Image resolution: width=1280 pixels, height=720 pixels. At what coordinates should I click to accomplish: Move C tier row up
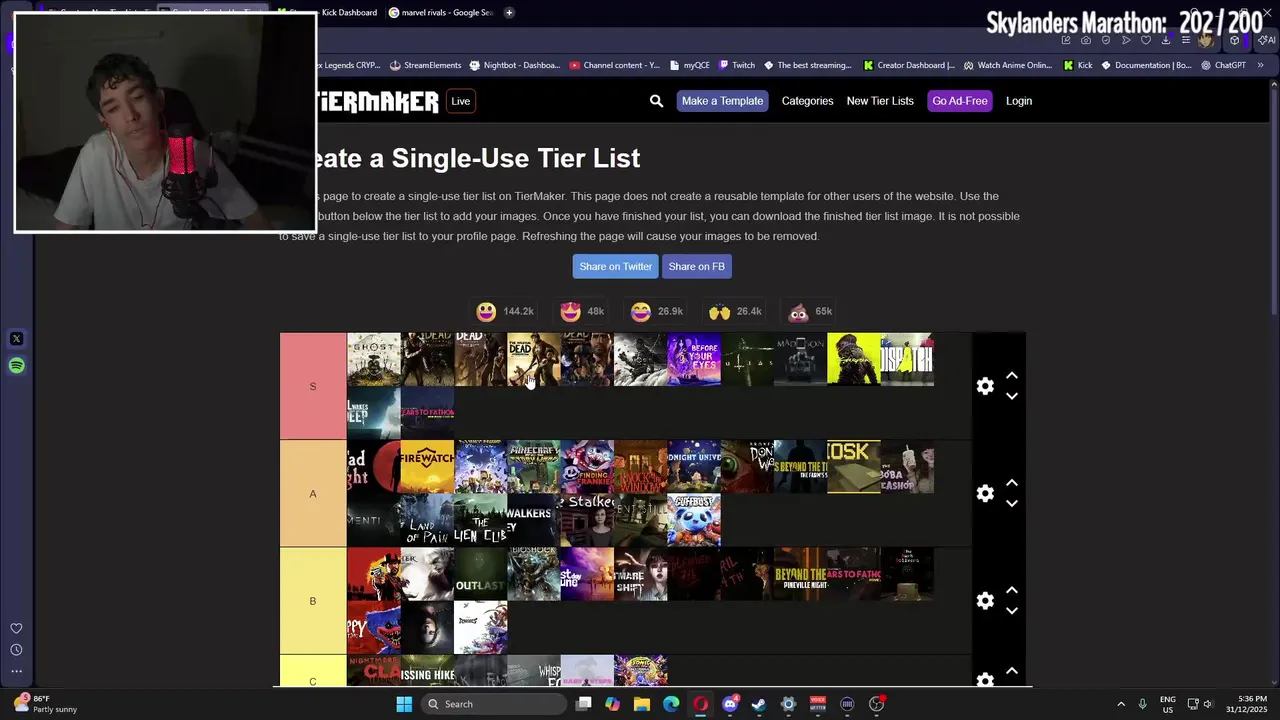coord(1012,671)
